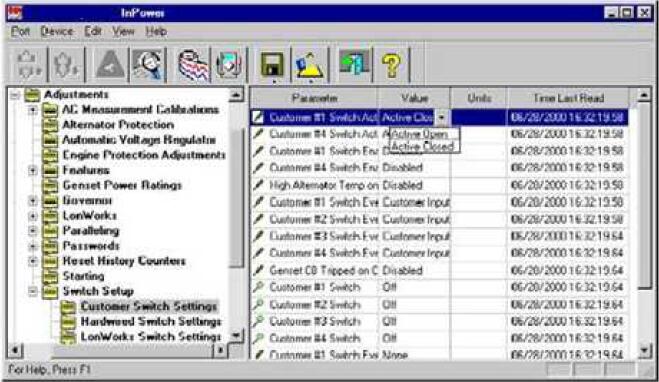659x382 pixels.
Task: Click the yellow bell alarm icon
Action: [310, 65]
